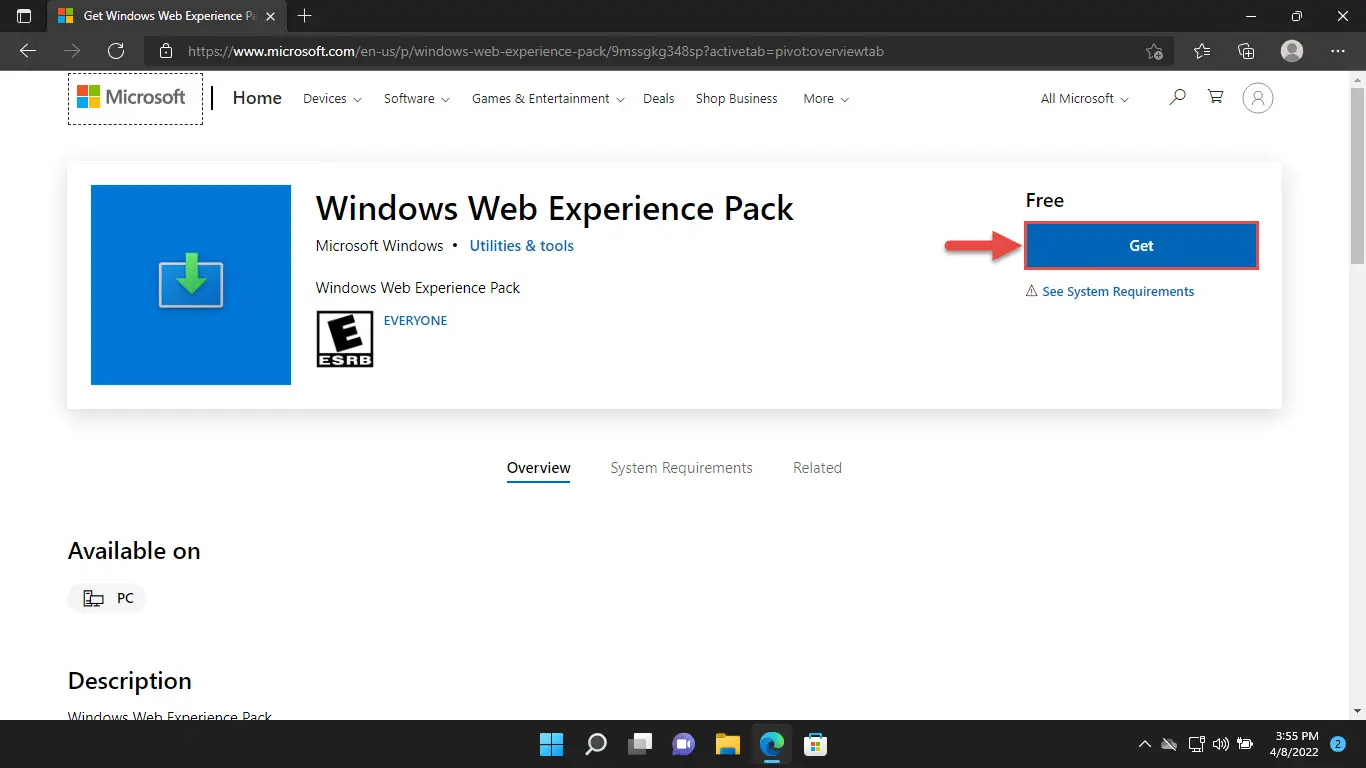This screenshot has width=1366, height=768.
Task: Open the Favorites list icon
Action: click(x=1202, y=51)
